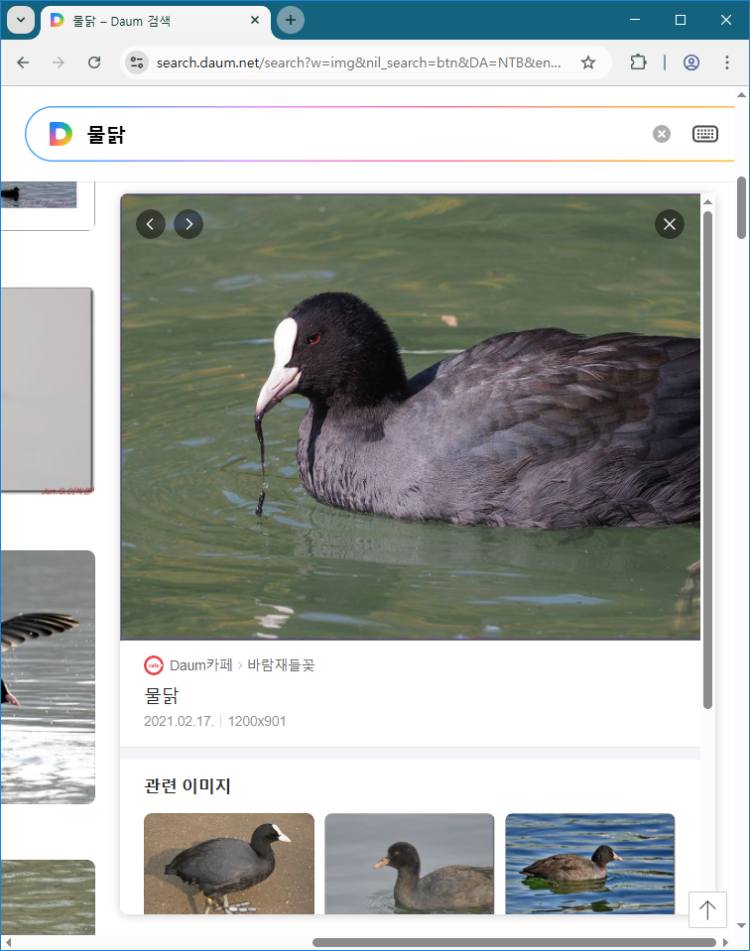Image resolution: width=750 pixels, height=951 pixels.
Task: View site information icon in address bar
Action: [x=137, y=63]
